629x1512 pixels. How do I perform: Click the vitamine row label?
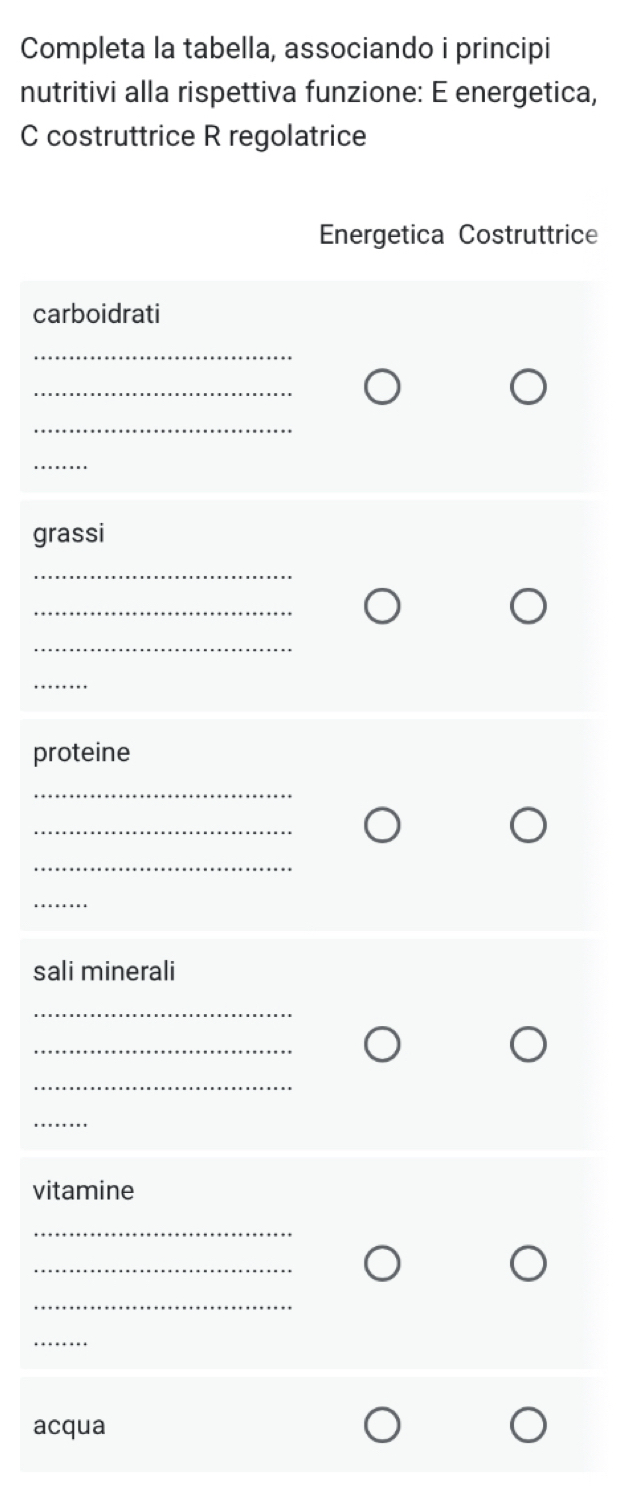pos(84,1191)
